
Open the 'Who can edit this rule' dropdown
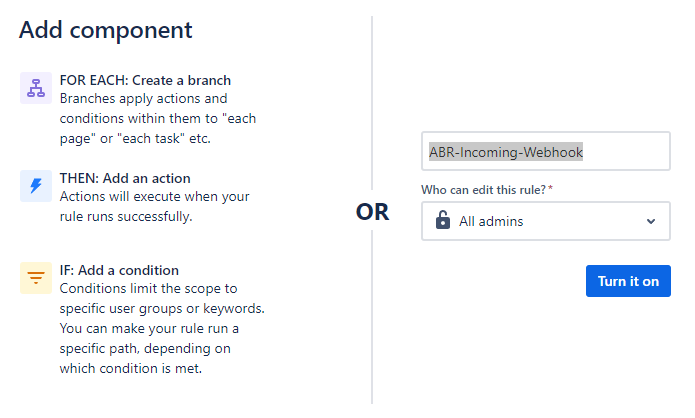[546, 221]
